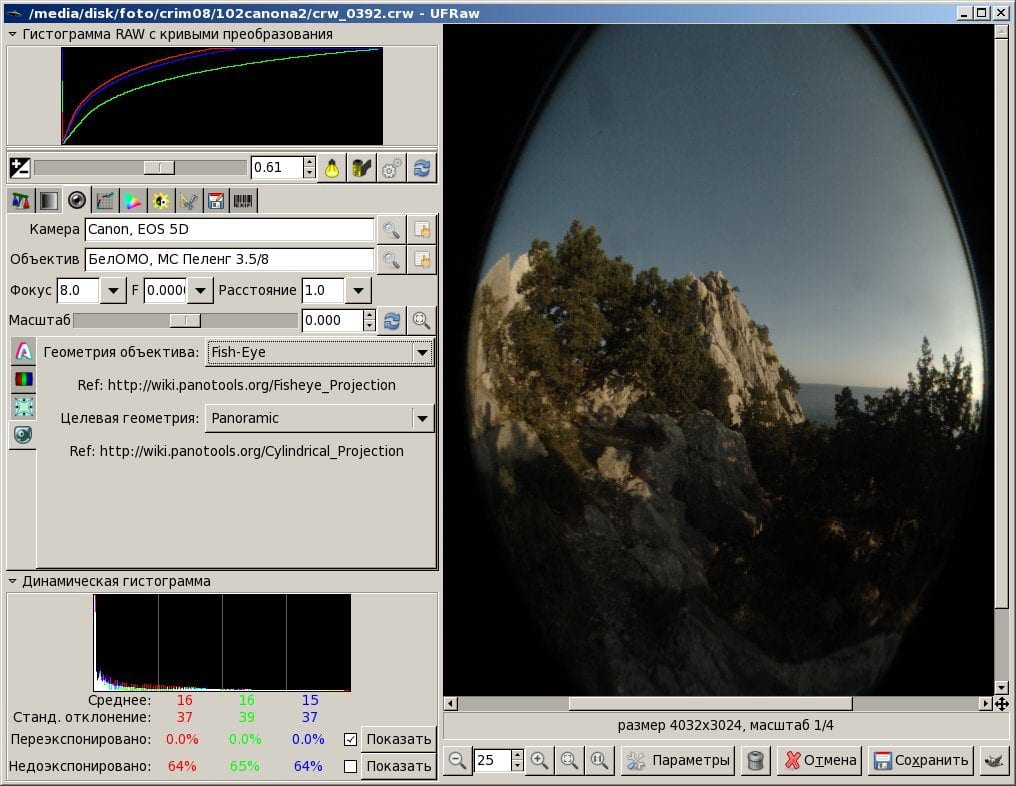
Task: Click the exposure compensation slider
Action: coord(139,168)
